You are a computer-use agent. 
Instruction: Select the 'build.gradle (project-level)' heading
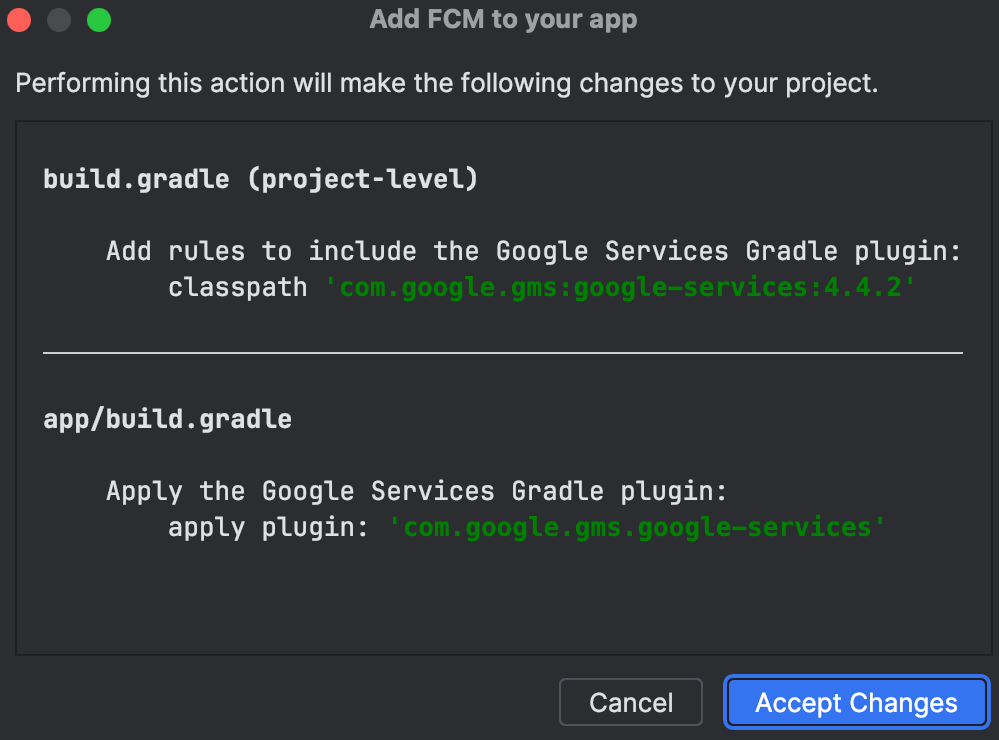261,179
